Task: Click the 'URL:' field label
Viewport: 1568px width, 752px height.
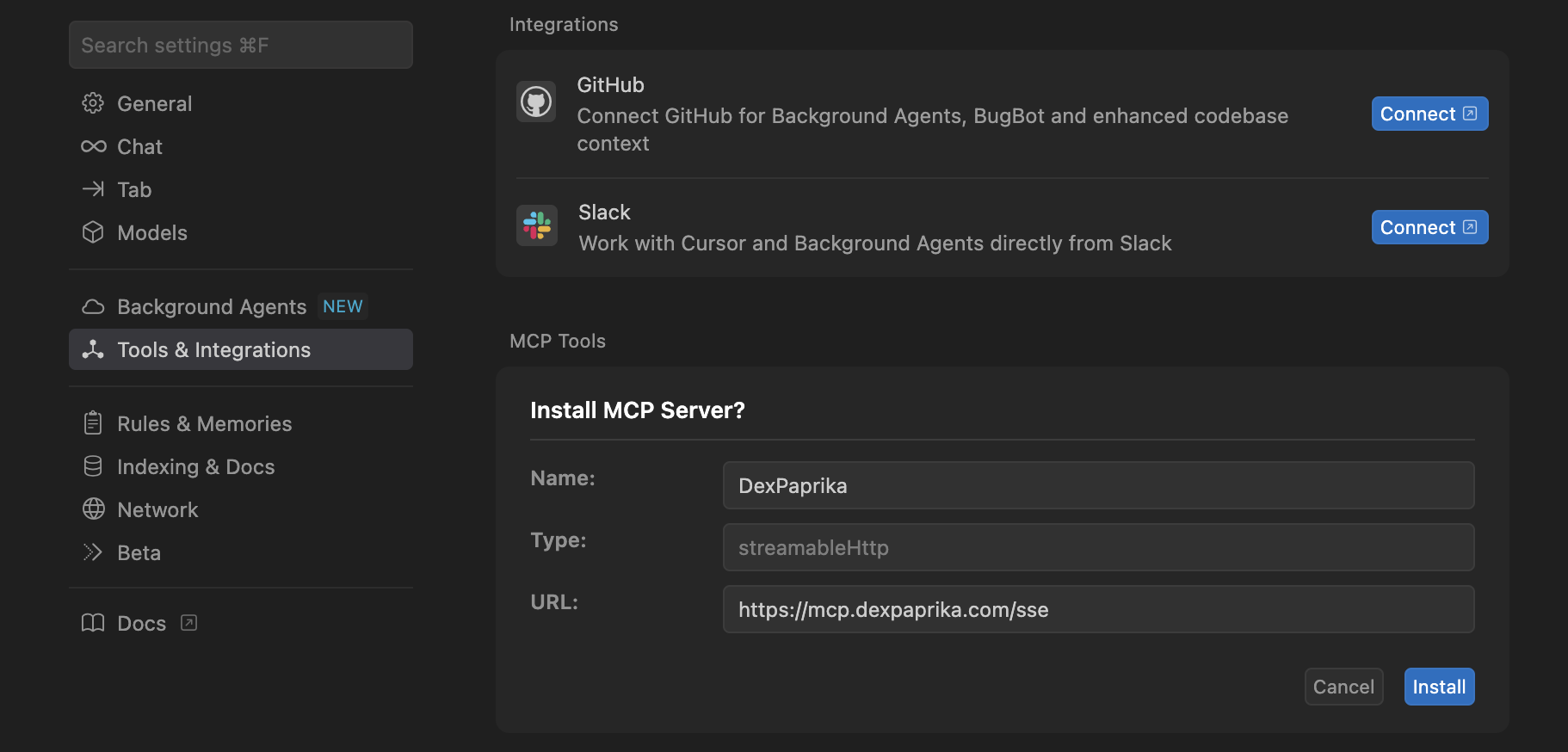Action: pos(554,602)
